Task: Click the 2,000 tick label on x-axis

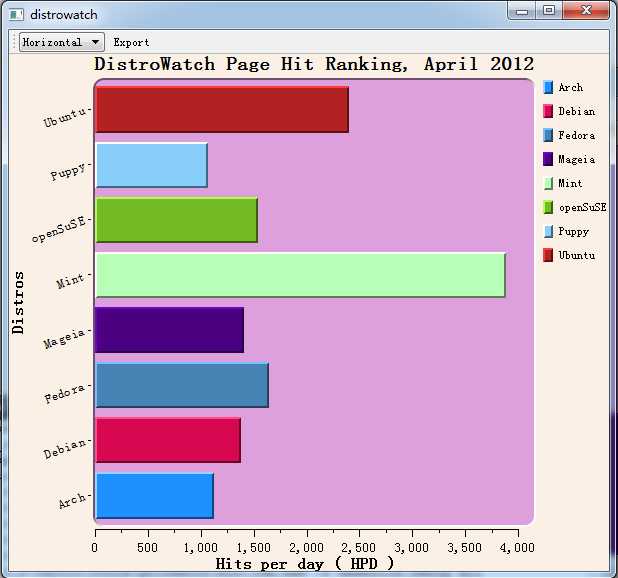Action: tap(306, 548)
